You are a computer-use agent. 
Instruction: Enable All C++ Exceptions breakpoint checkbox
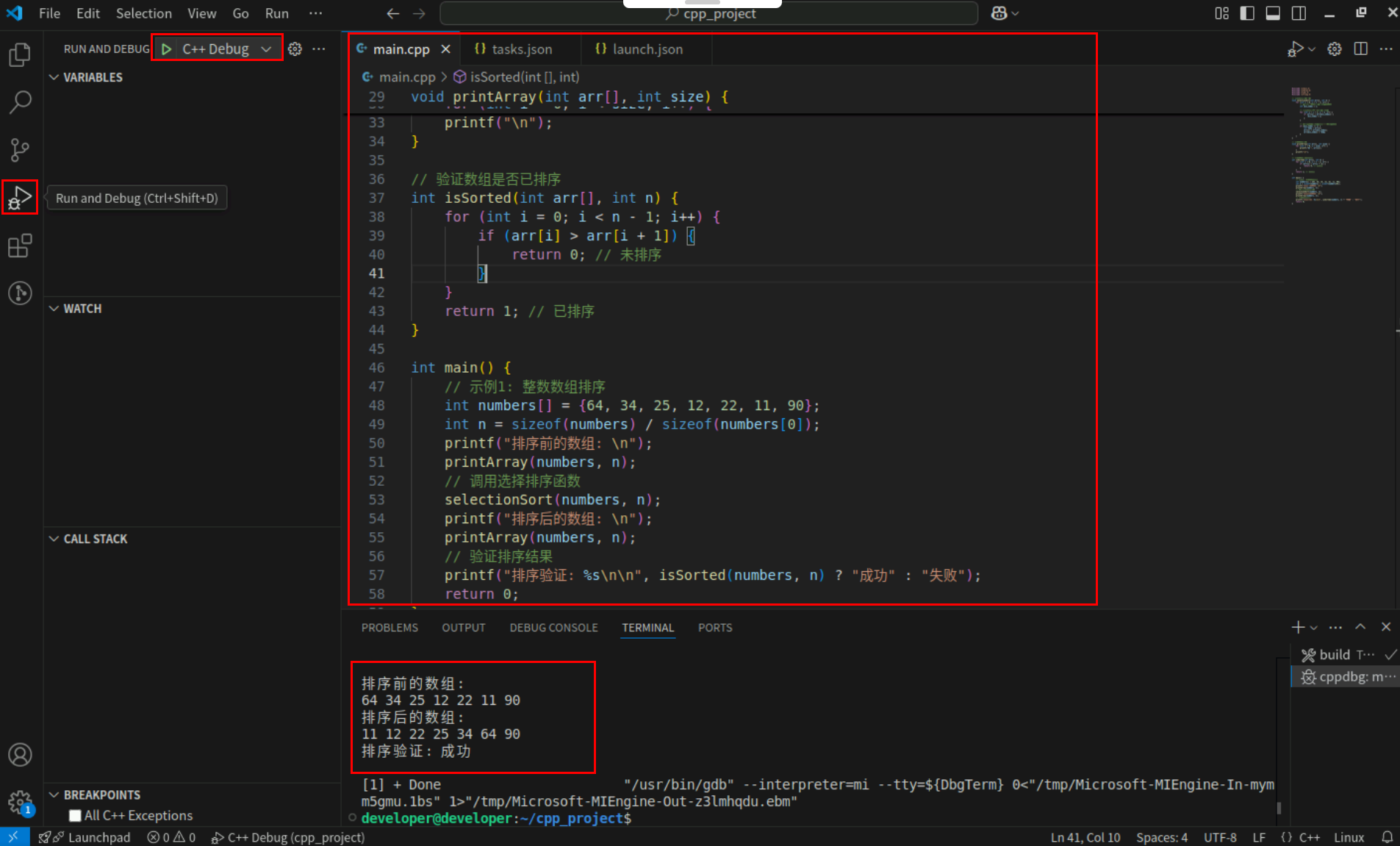pos(75,815)
